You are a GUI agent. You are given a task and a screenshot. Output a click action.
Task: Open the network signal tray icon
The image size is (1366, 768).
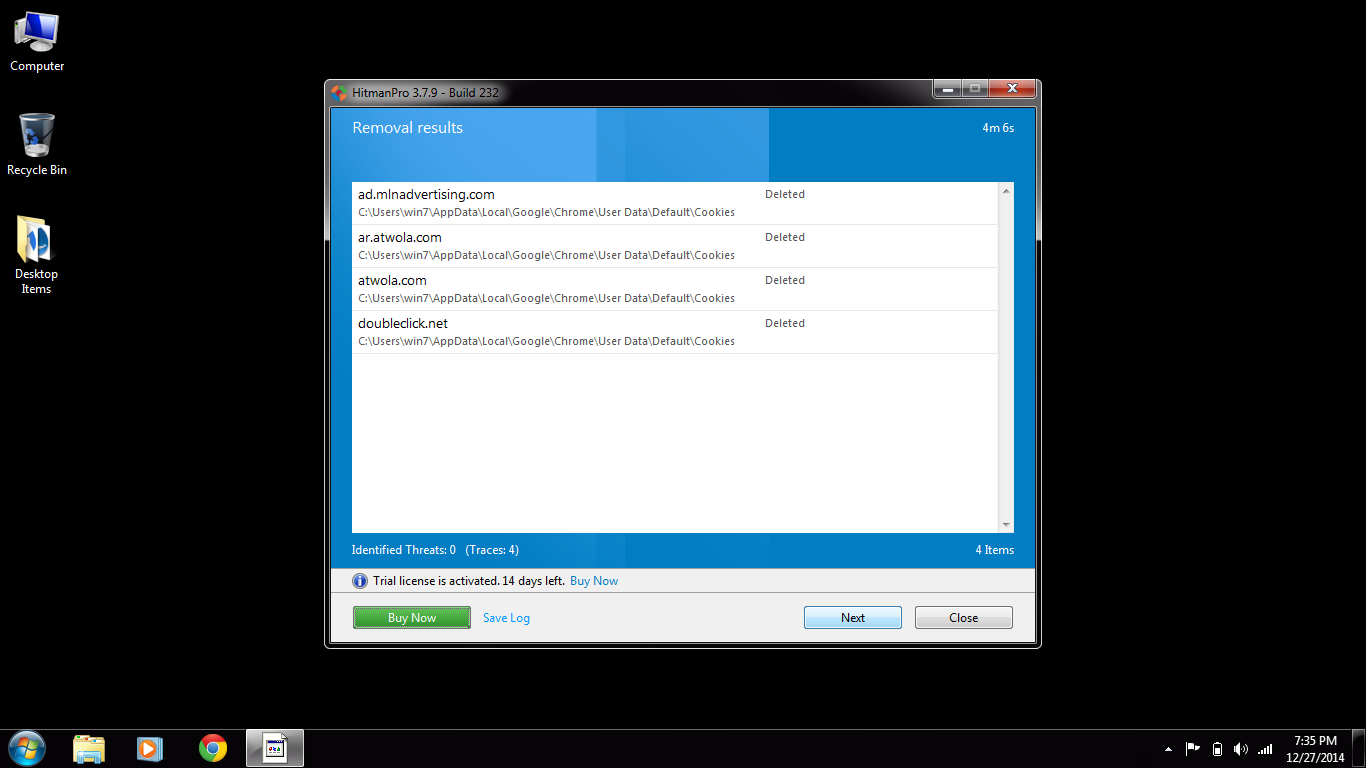(x=1265, y=749)
